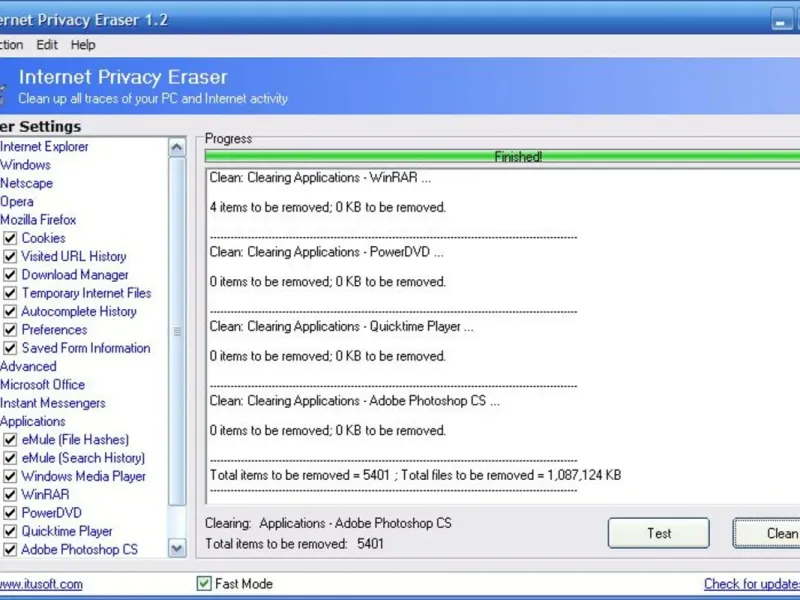Uncheck Quicktime Player checkbox
Screen dimensions: 800x600
pyautogui.click(x=10, y=532)
